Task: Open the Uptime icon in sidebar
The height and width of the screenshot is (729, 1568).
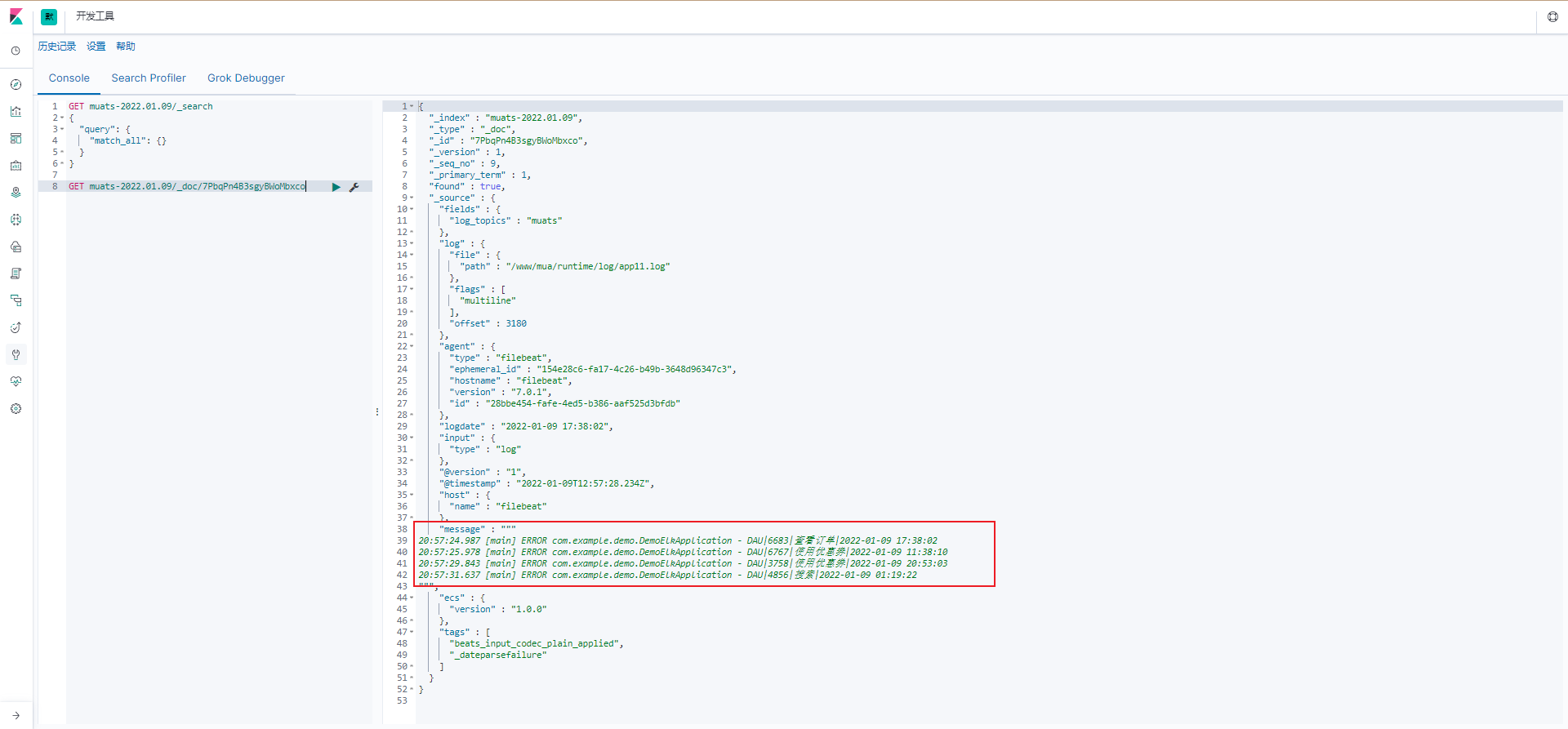Action: tap(16, 327)
